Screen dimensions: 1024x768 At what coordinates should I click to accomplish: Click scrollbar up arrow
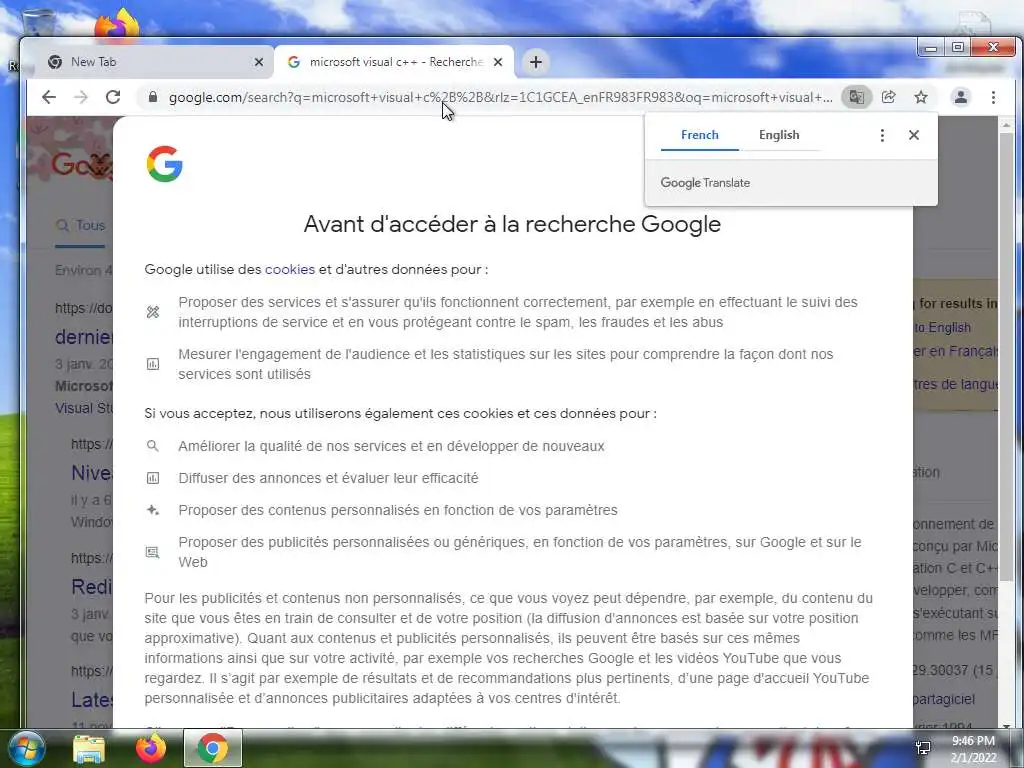pos(1006,124)
